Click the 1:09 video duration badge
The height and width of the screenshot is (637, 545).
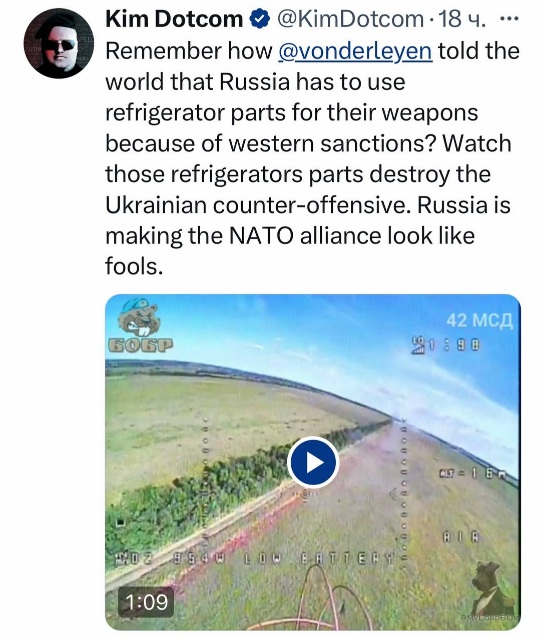coord(146,602)
